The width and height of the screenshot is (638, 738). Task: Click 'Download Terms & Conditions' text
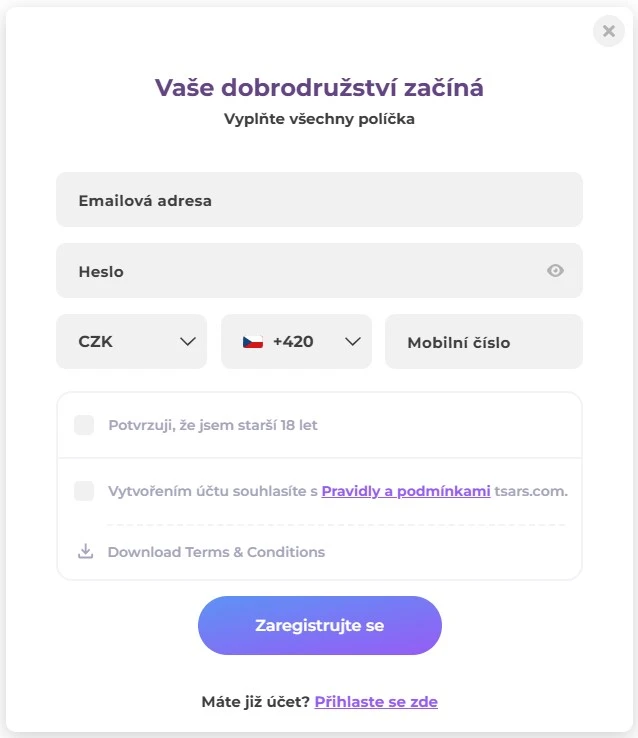[216, 552]
